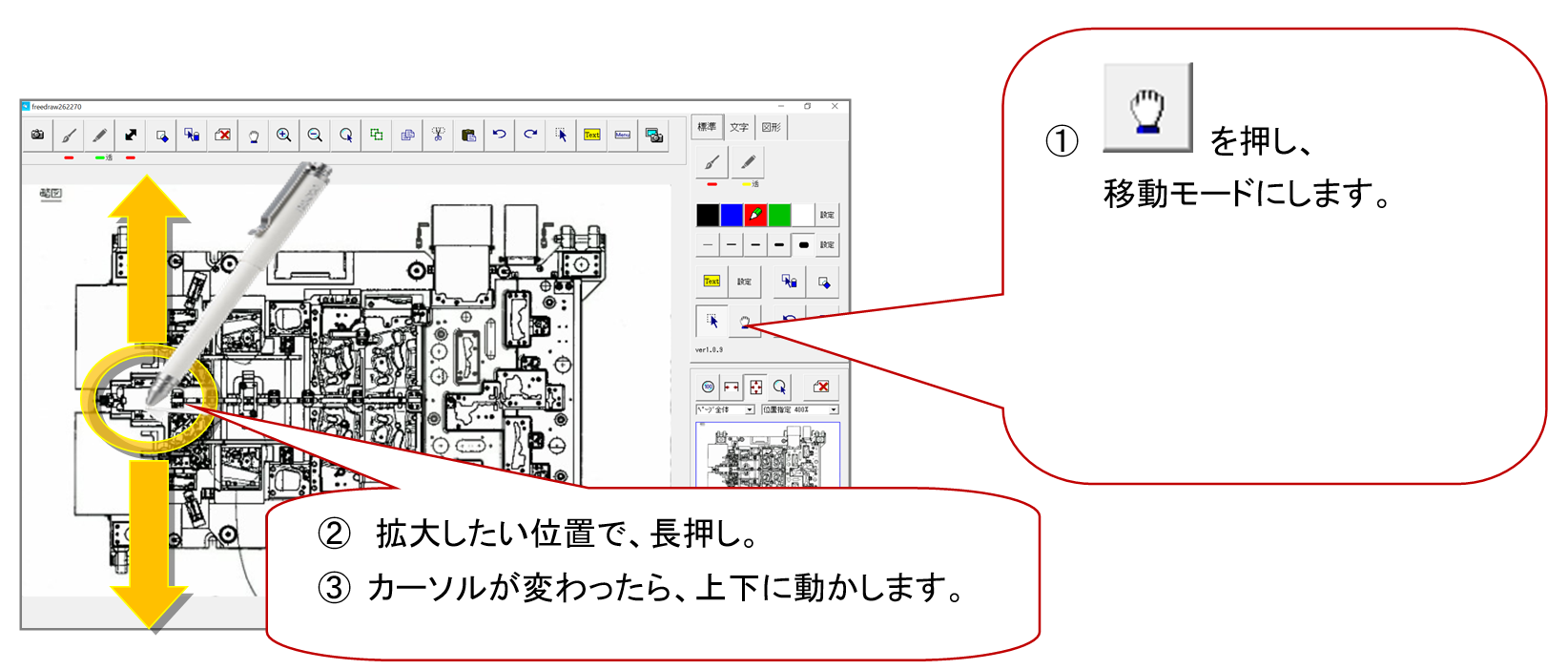Click the scissors cut icon
This screenshot has height=670, width=1568.
point(438,136)
